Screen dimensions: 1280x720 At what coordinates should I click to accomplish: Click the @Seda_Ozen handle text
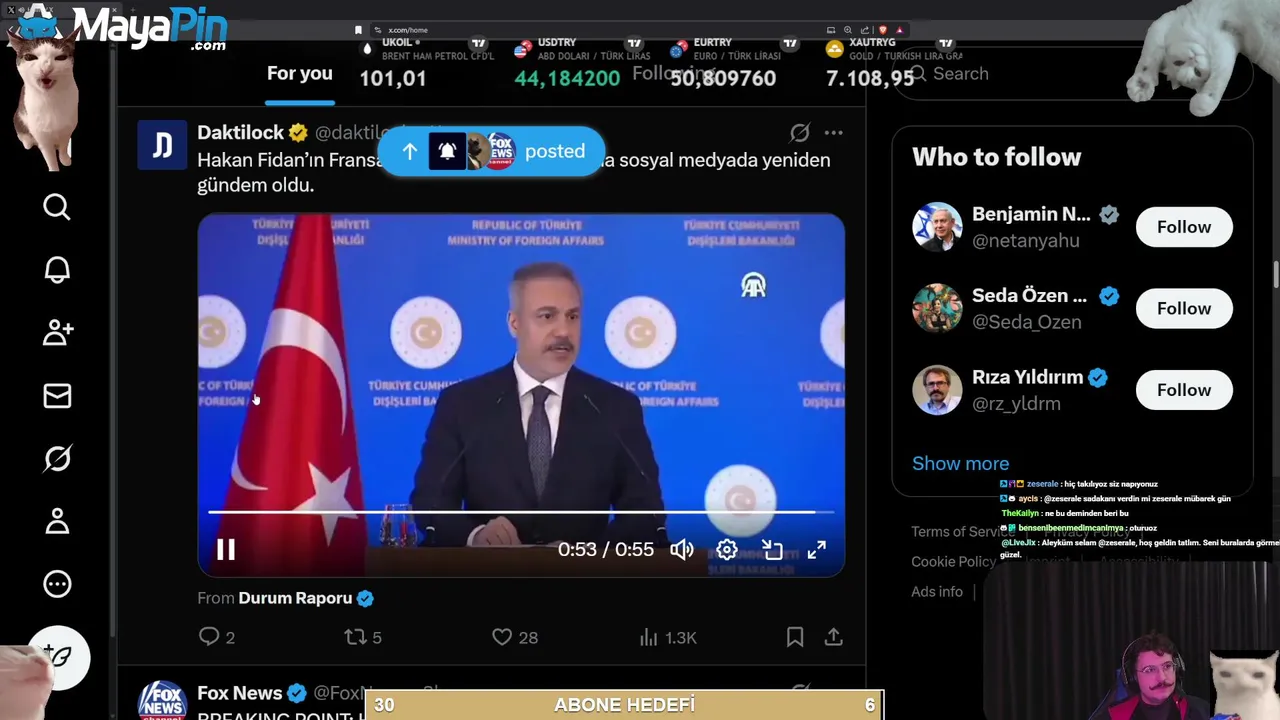tap(1026, 322)
